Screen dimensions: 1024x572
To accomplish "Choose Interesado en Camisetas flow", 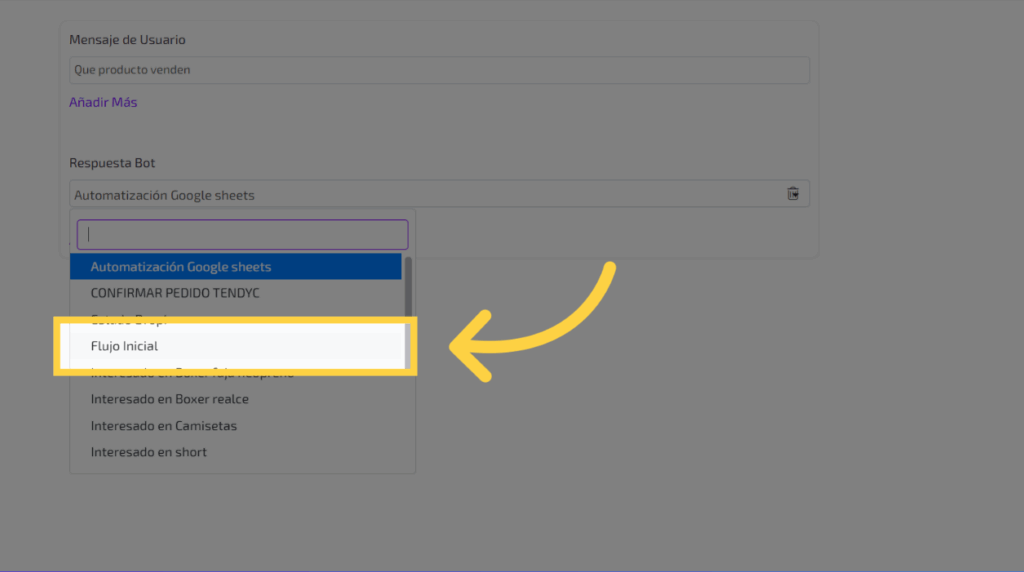I will (x=163, y=426).
